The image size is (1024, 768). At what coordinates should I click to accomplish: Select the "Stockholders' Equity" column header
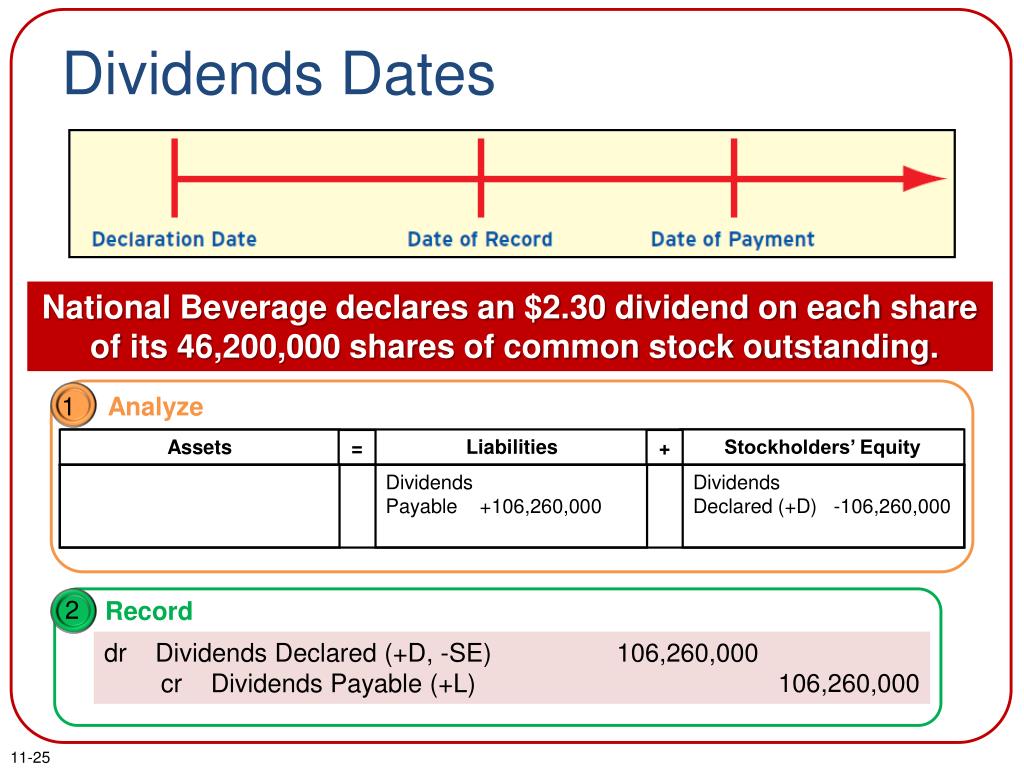point(823,447)
